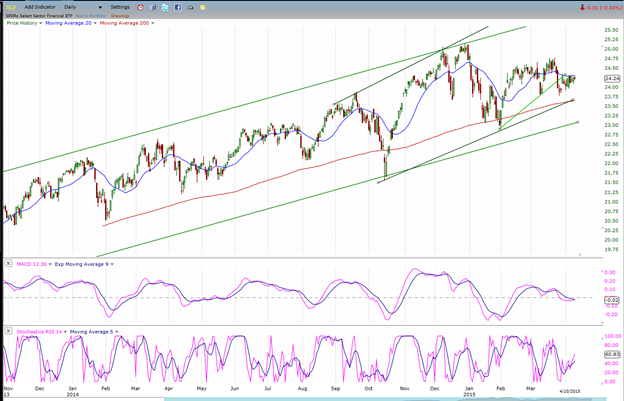Open the Drawings link

click(x=120, y=16)
